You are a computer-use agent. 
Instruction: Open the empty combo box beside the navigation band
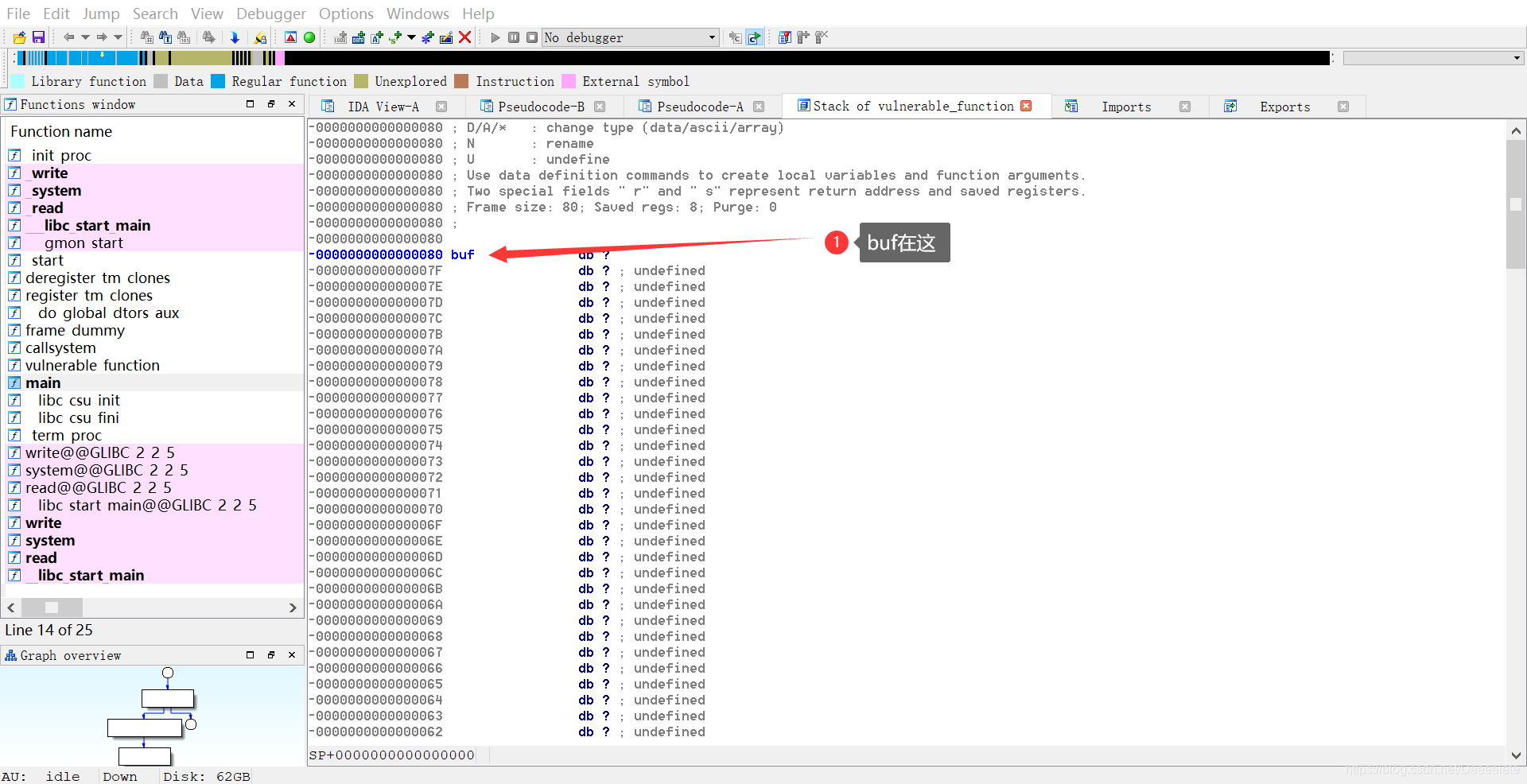(1432, 58)
